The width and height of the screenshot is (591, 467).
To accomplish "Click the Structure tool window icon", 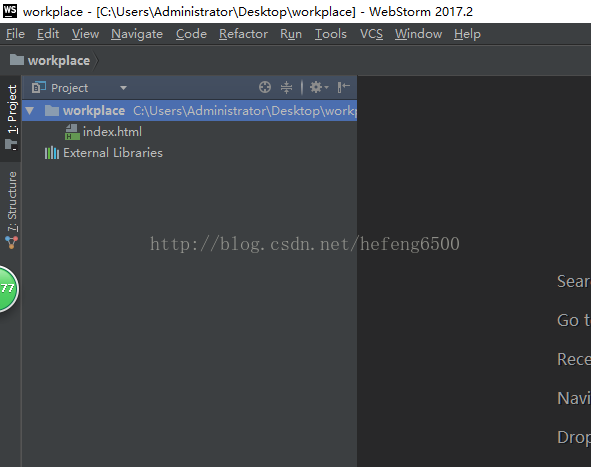I will tap(11, 242).
